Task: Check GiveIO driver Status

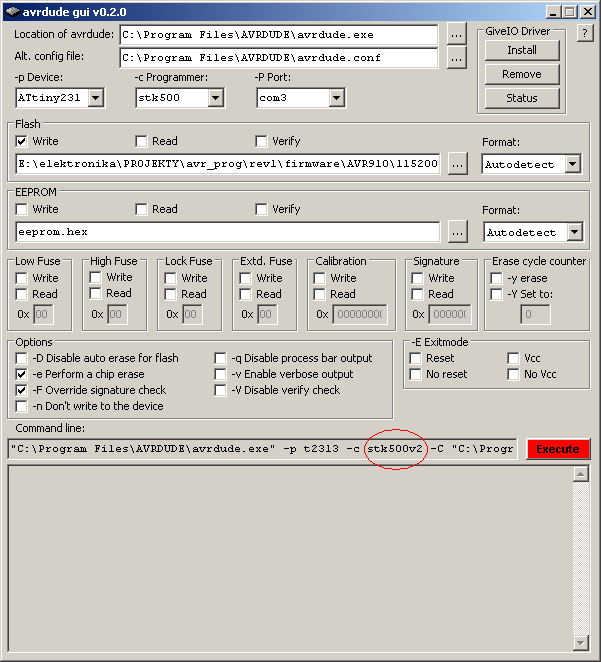Action: click(522, 98)
